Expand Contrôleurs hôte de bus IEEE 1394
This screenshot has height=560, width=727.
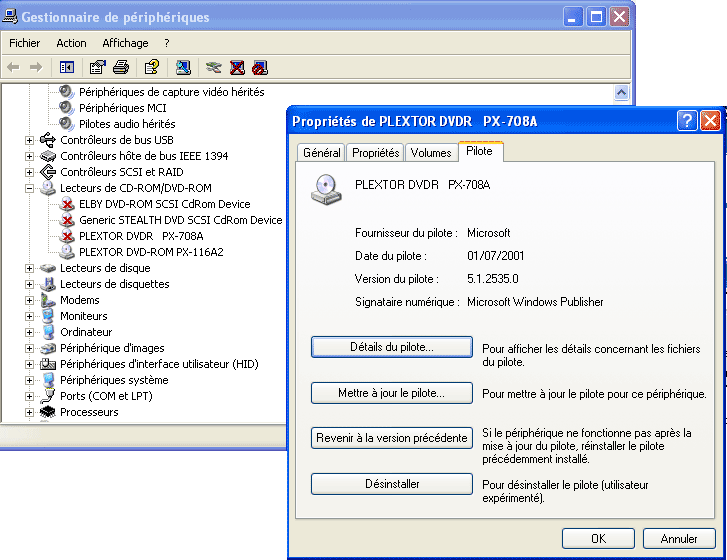click(x=29, y=156)
